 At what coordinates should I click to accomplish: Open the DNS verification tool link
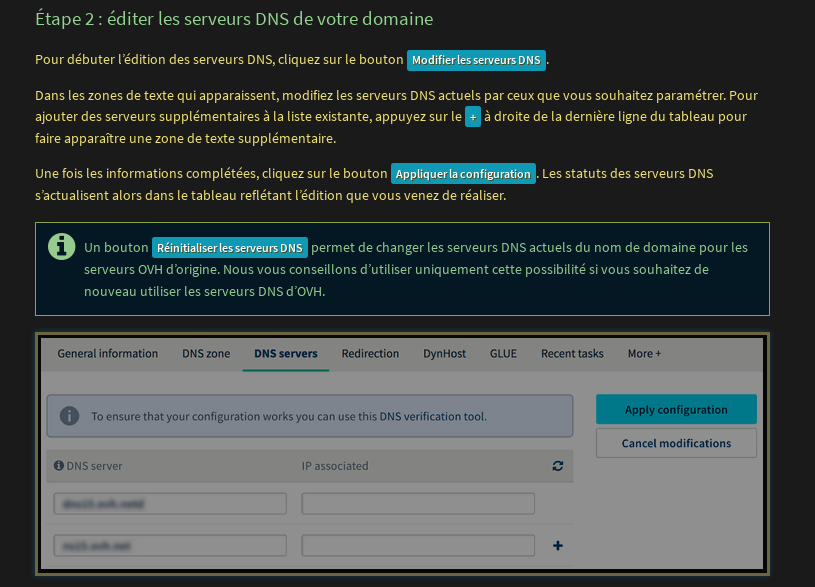(x=432, y=416)
